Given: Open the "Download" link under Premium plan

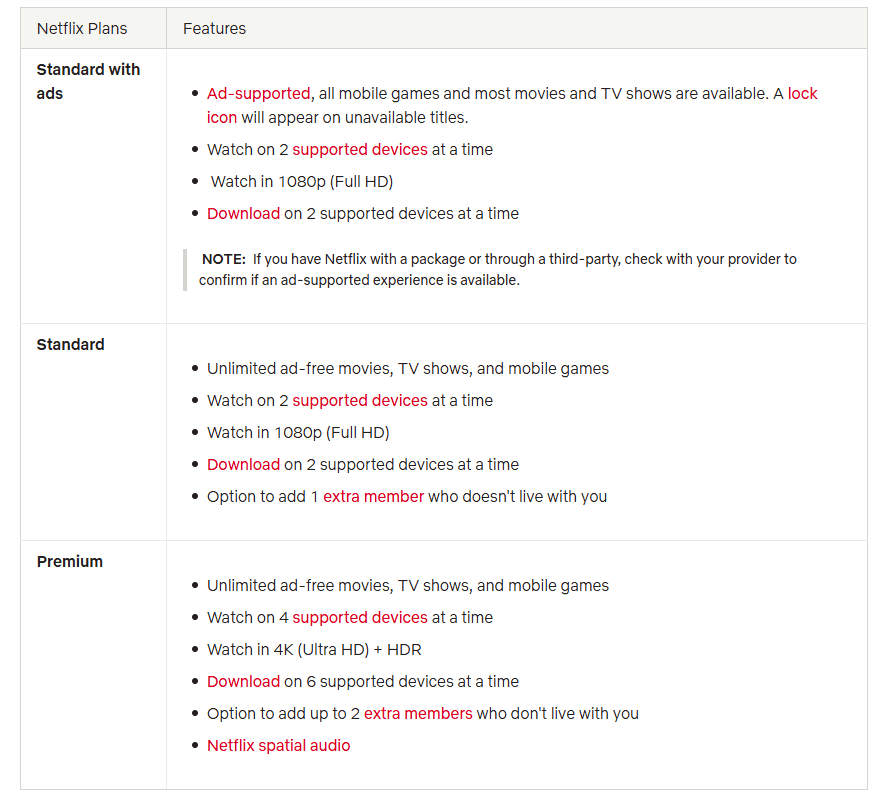Looking at the screenshot, I should (243, 682).
